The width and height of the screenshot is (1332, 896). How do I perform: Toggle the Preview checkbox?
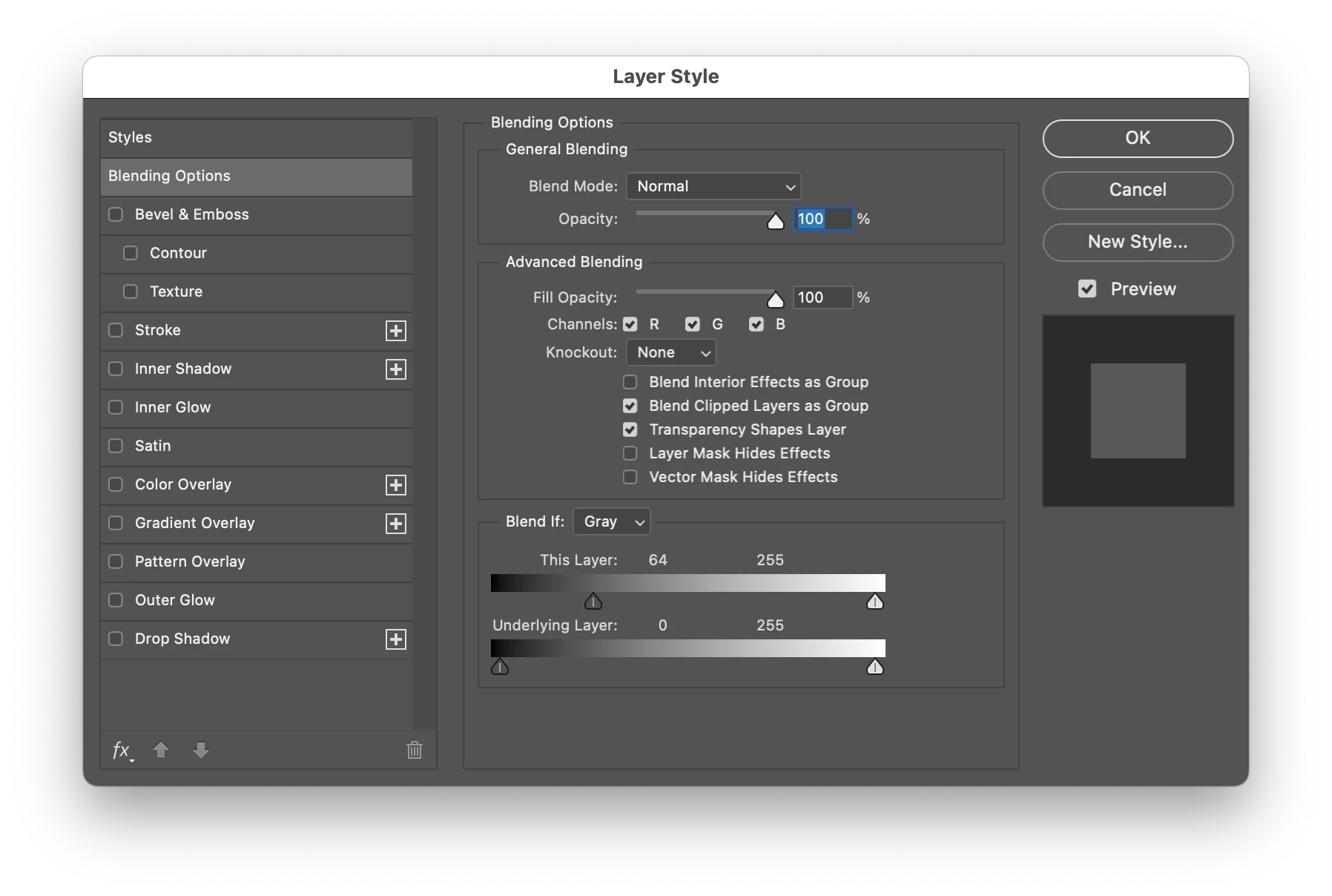(x=1087, y=289)
